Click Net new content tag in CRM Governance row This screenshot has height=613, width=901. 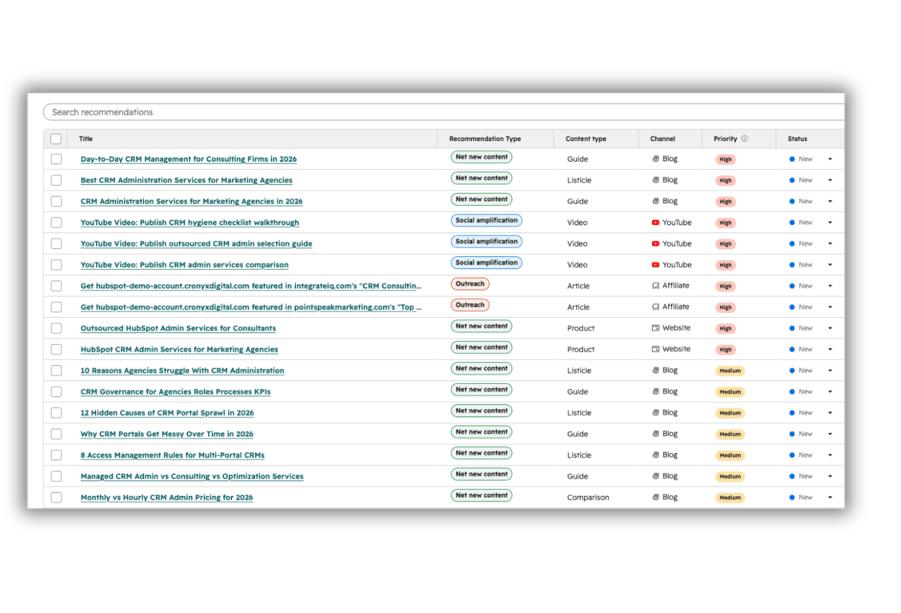(482, 390)
